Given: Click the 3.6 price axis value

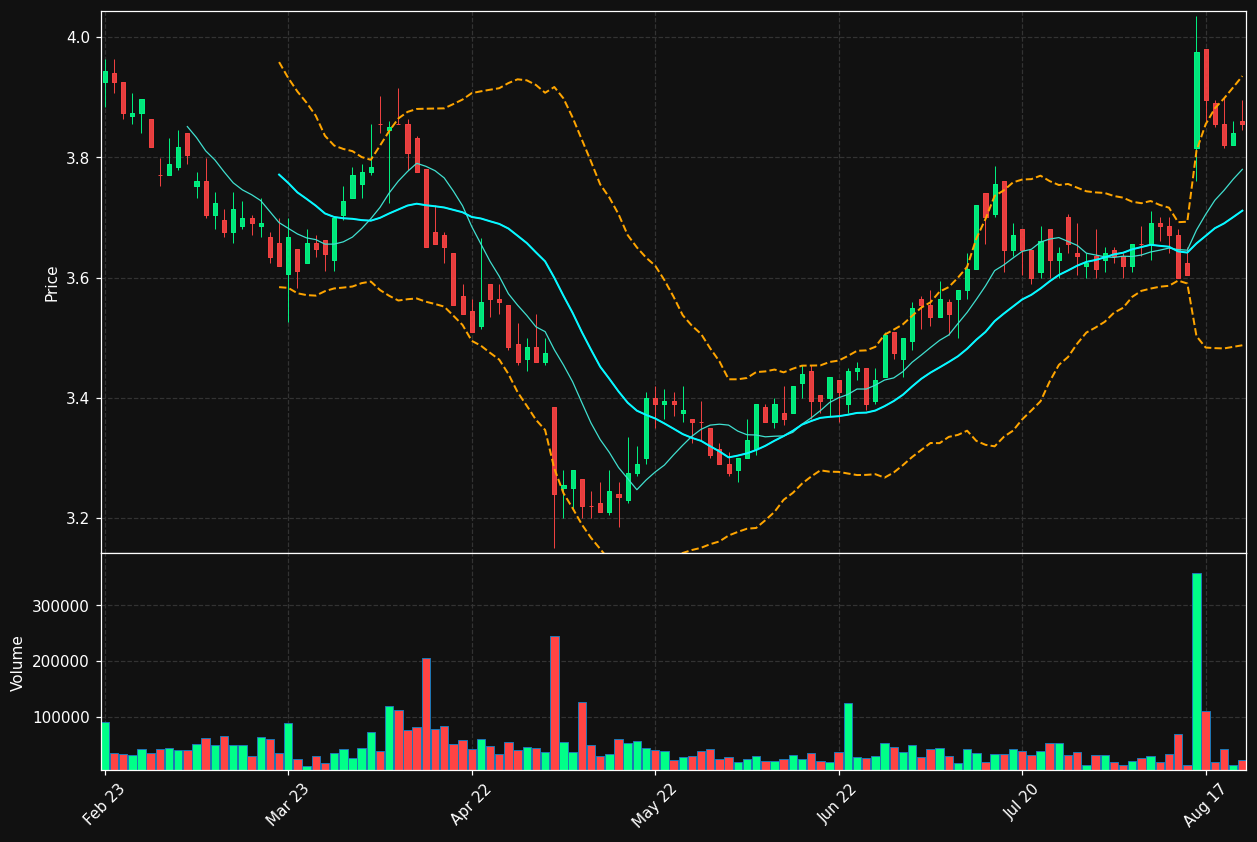Looking at the screenshot, I should pos(78,278).
